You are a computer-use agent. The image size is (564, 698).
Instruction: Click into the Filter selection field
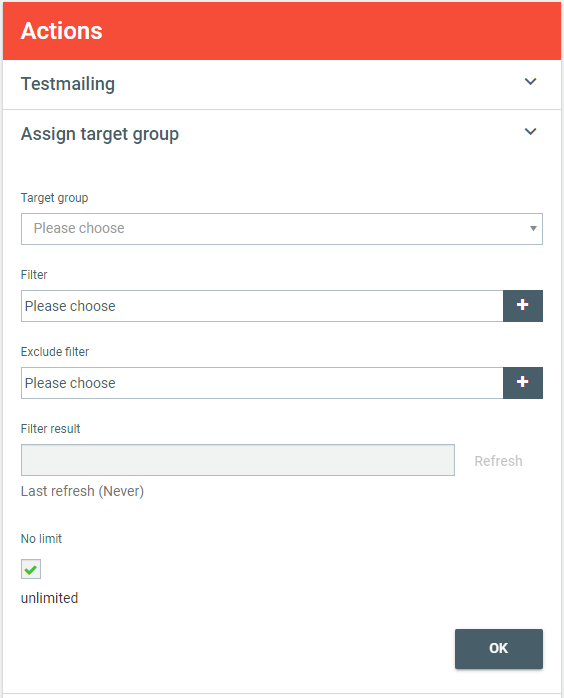262,306
